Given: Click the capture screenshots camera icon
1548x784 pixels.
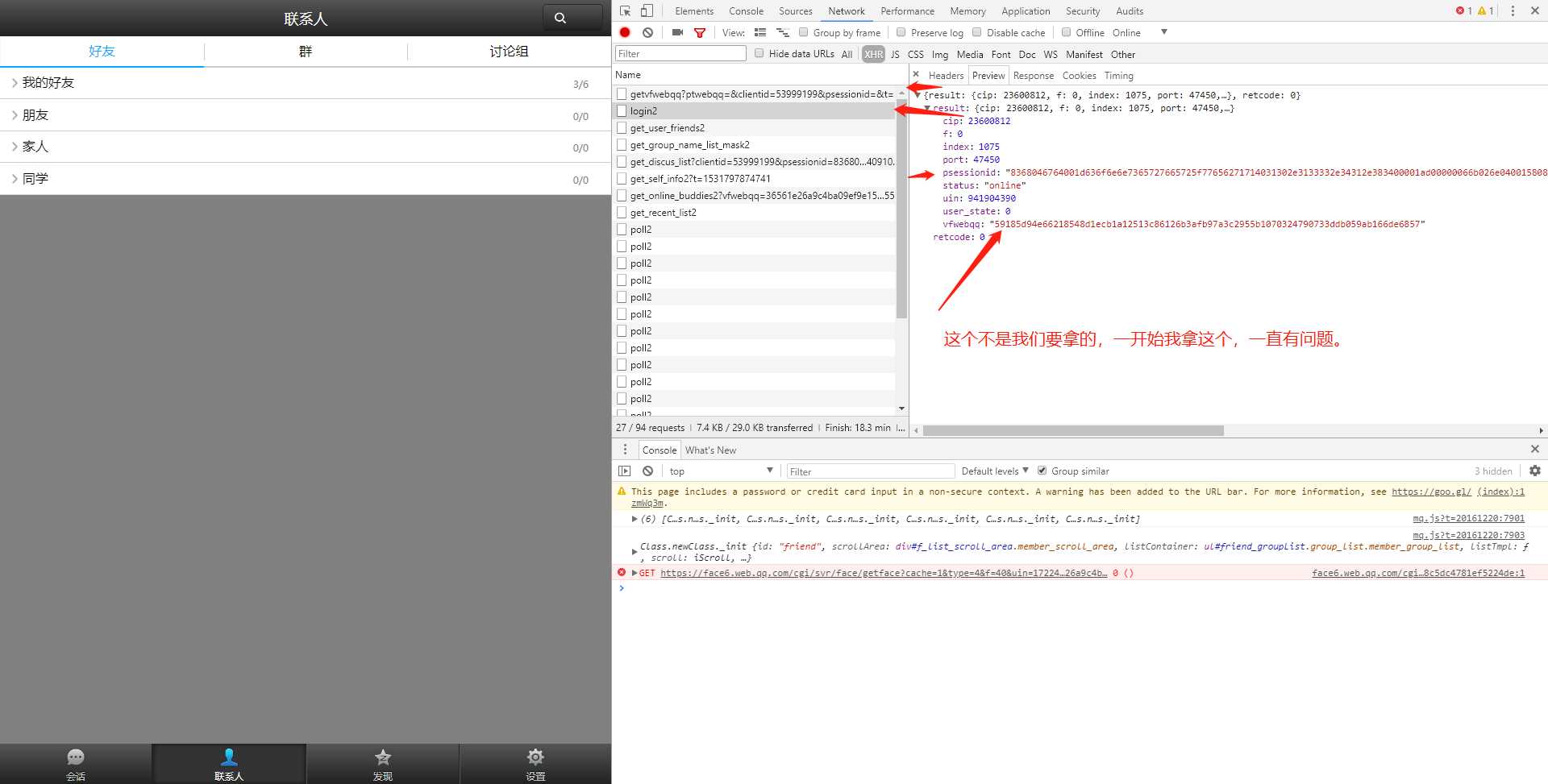Looking at the screenshot, I should [x=677, y=32].
